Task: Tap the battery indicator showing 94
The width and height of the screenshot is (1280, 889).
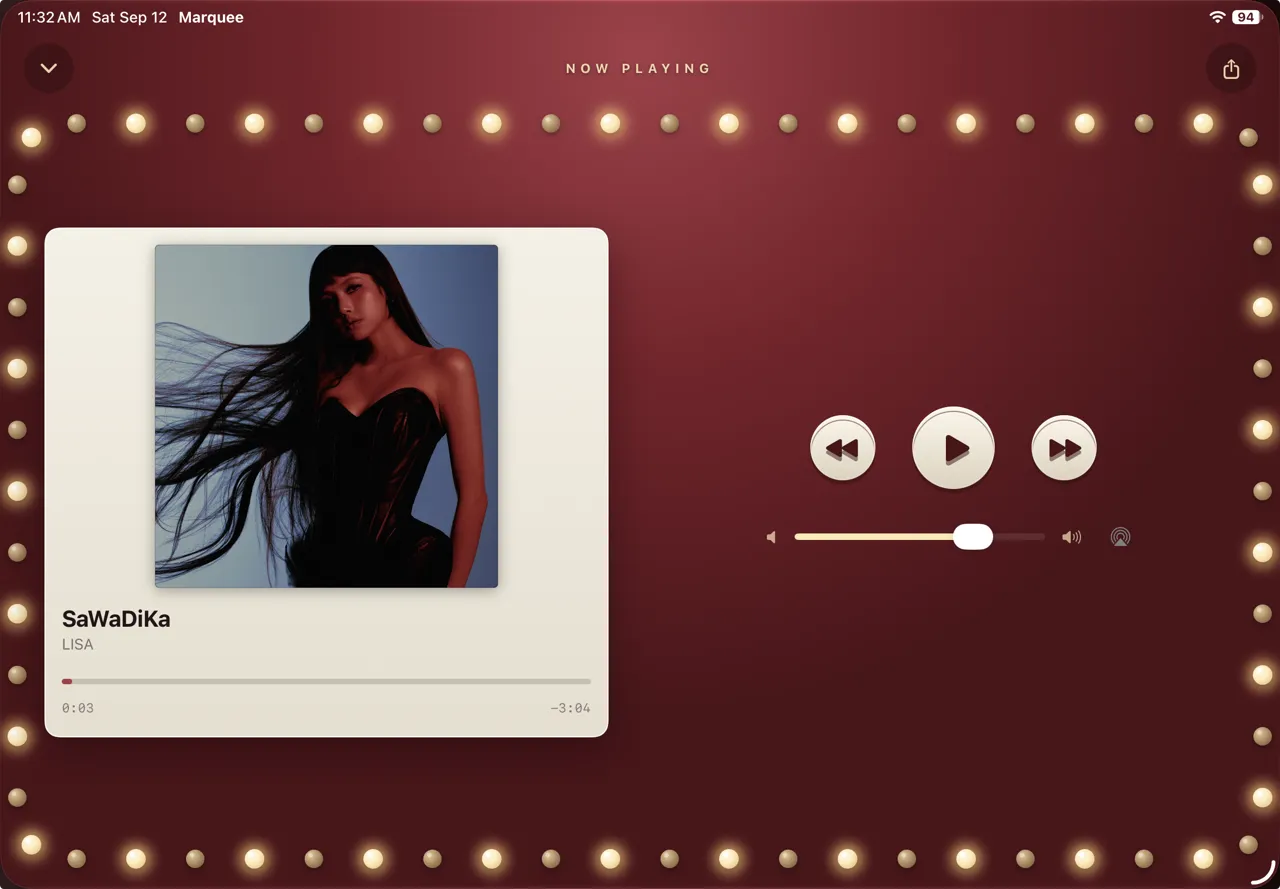Action: click(1247, 17)
